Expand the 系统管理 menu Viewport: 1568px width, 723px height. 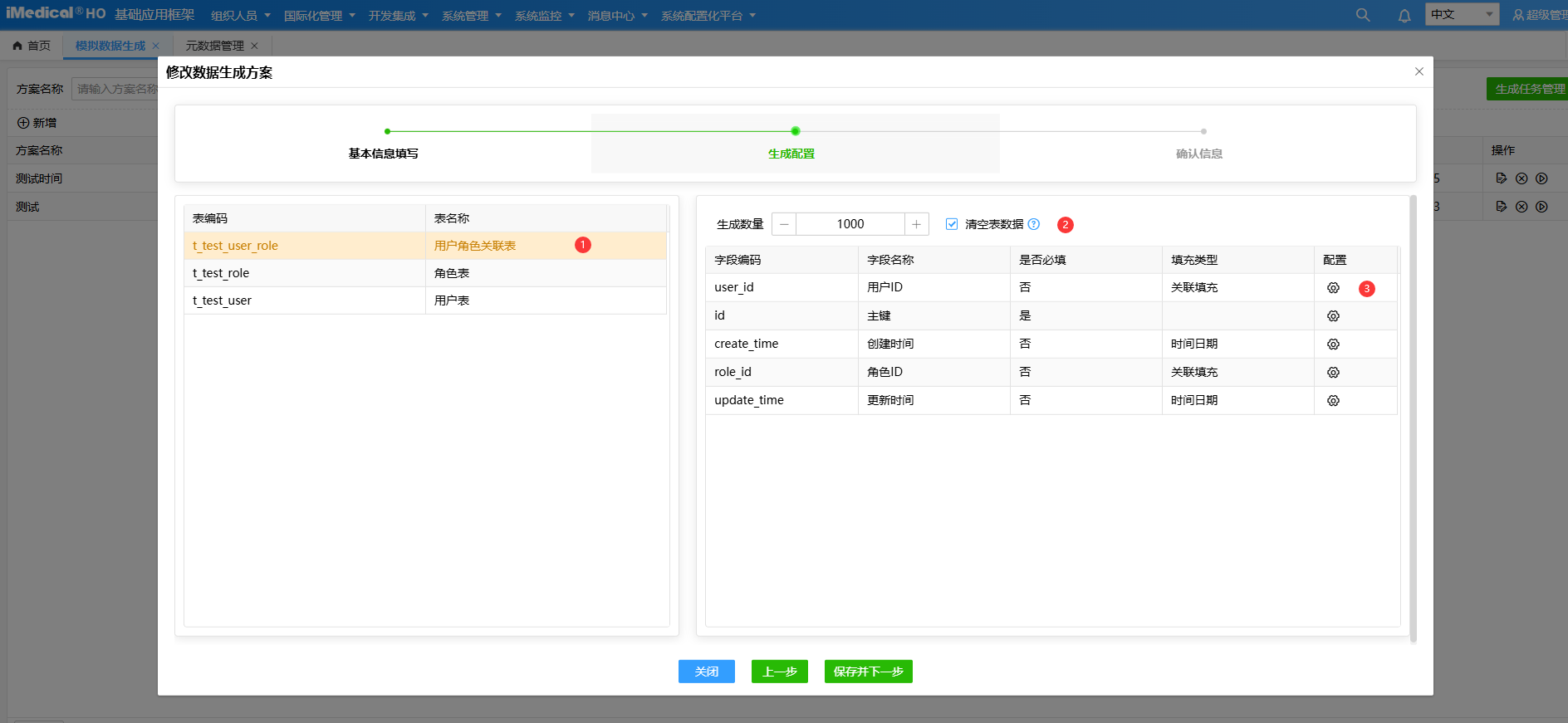click(x=471, y=16)
